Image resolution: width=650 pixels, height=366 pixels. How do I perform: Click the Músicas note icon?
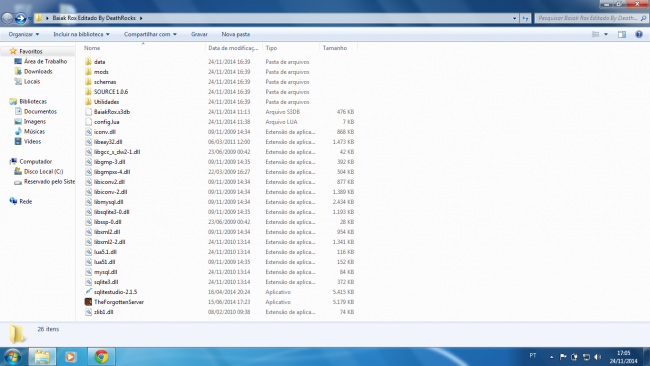(18, 131)
